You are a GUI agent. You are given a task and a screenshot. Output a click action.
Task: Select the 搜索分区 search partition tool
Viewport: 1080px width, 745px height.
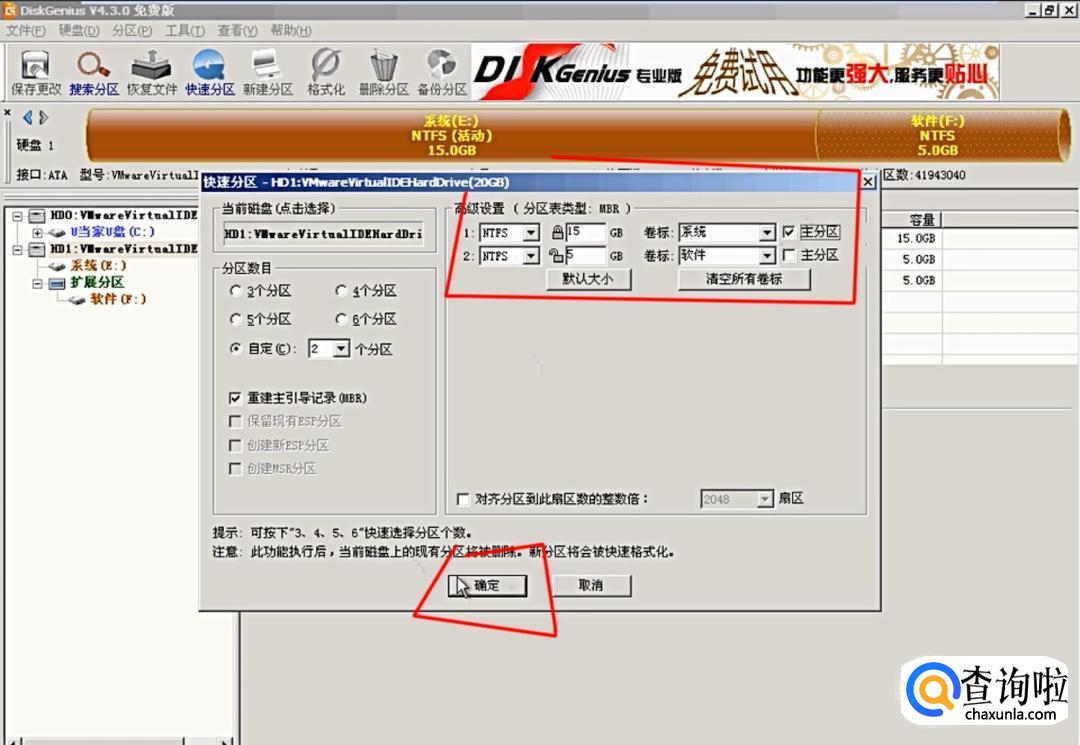[94, 72]
